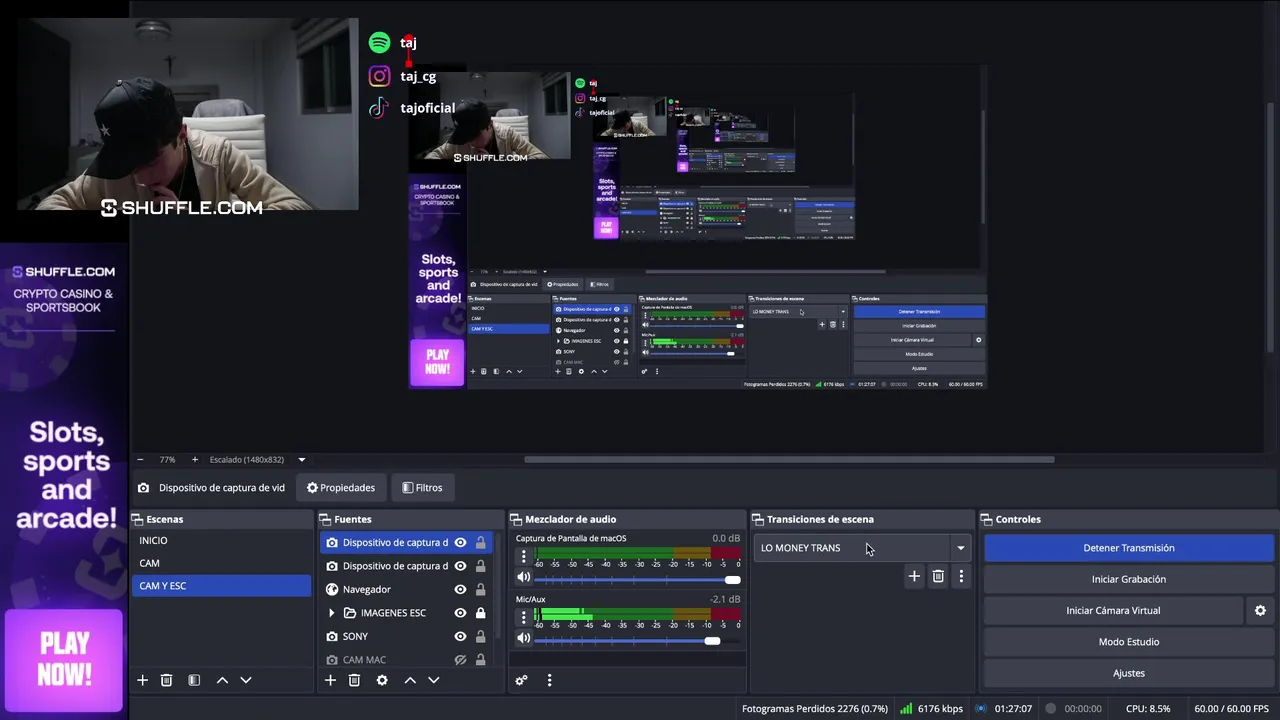Click Iniciar Cámara Virtual button
The height and width of the screenshot is (720, 1280).
pos(1113,610)
